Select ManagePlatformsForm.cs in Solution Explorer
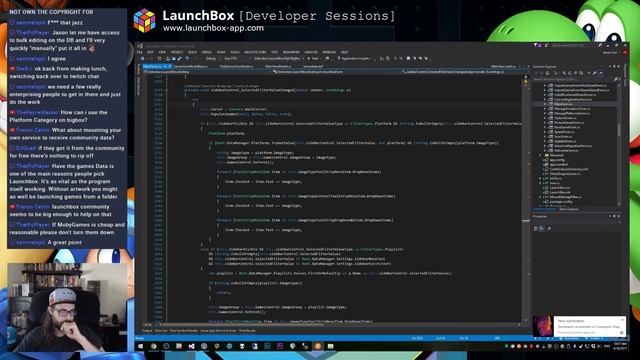Screen dimensions: 640x360 coord(572,113)
